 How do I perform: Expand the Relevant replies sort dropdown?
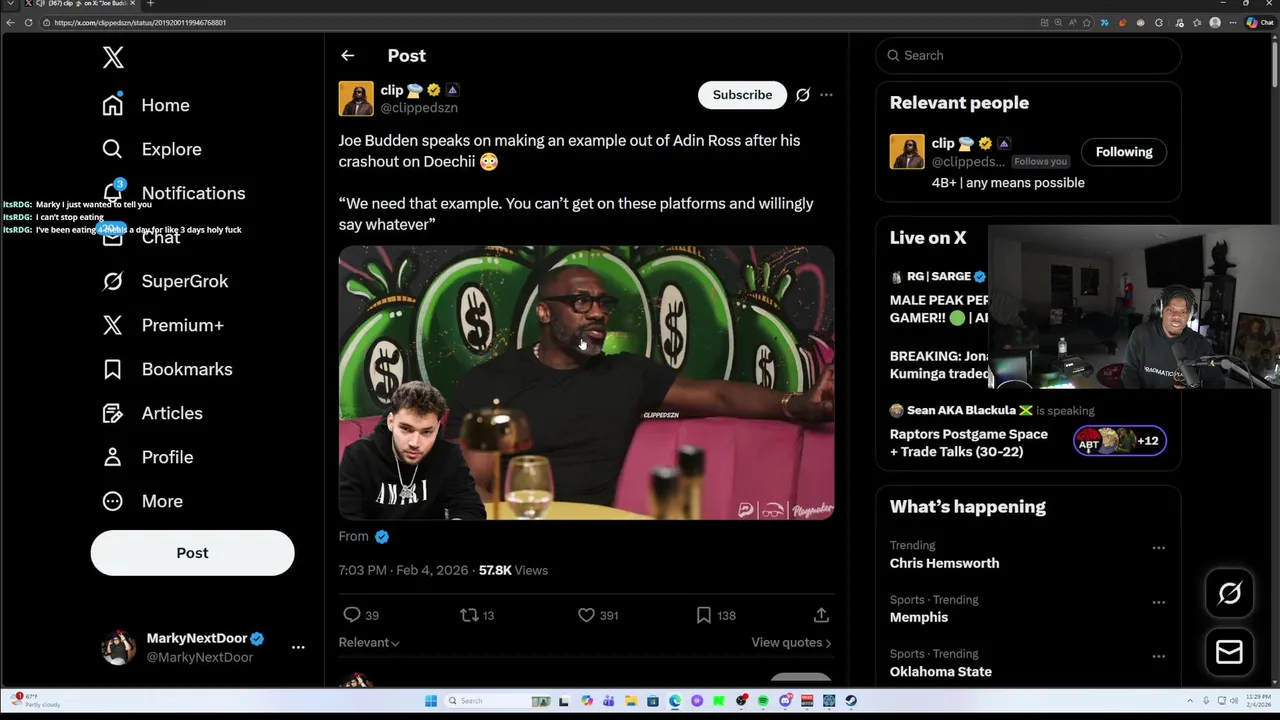click(369, 642)
